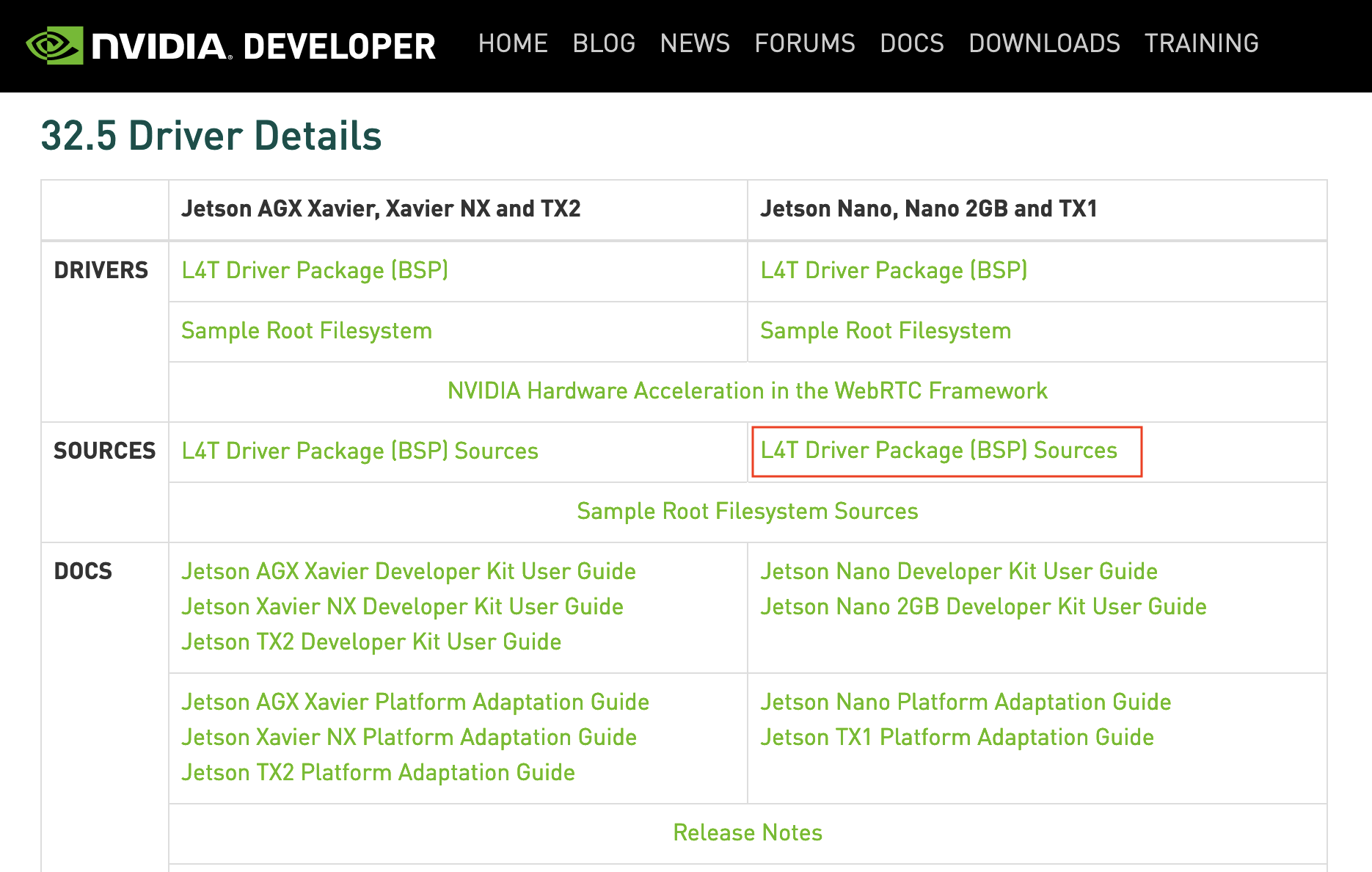Open Jetson Nano Developer Kit User Guide
Screen dimensions: 1372x872
(x=959, y=571)
